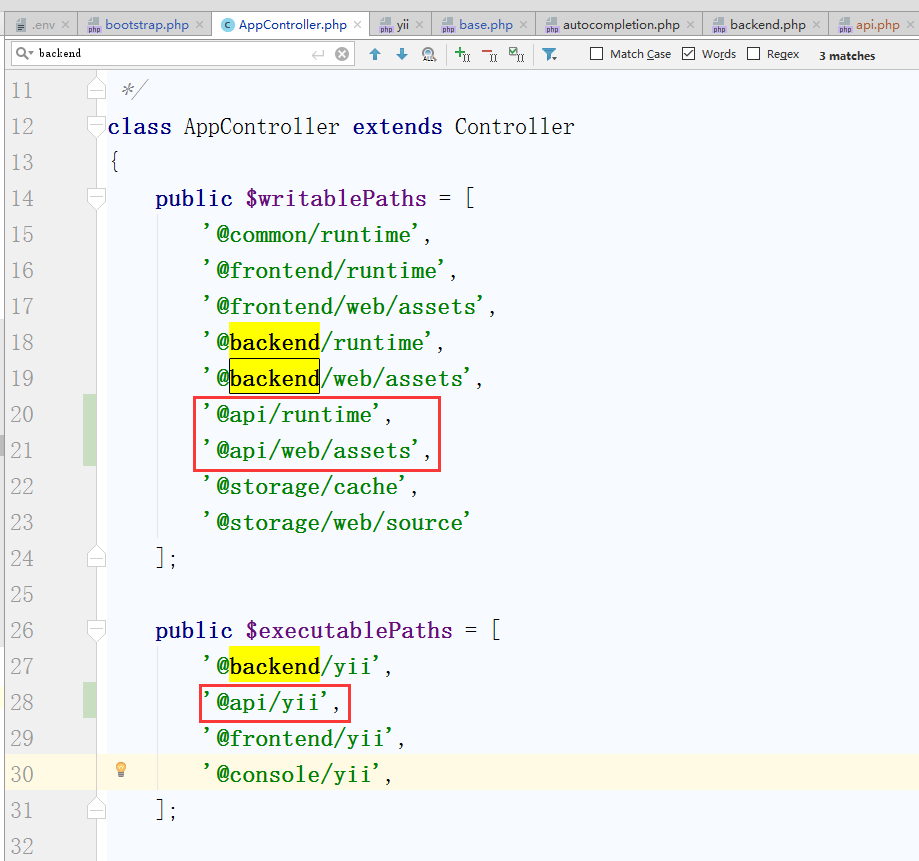Enable the Match Case checkbox
This screenshot has height=861, width=919.
point(597,54)
